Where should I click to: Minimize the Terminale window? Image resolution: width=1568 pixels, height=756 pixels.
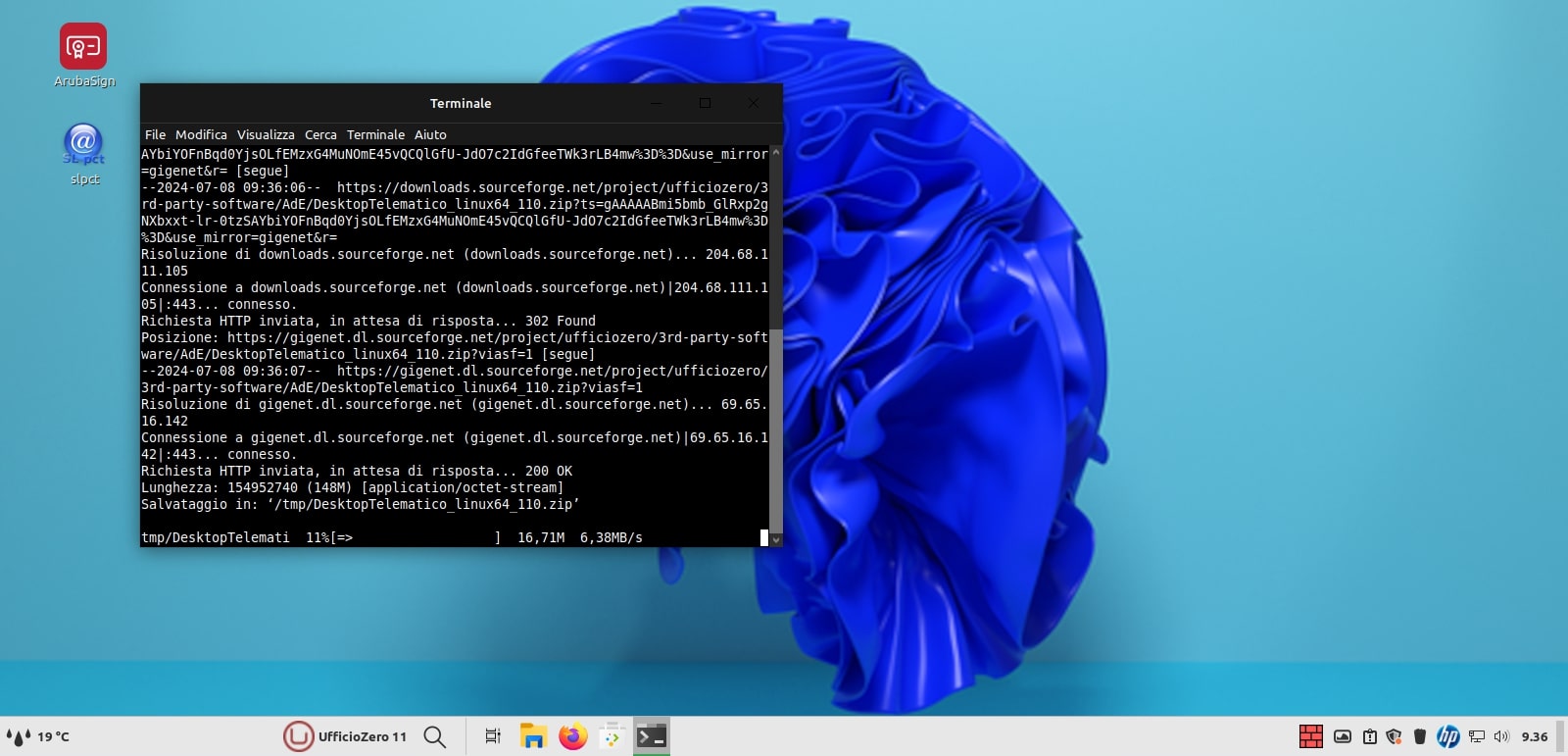tap(657, 103)
